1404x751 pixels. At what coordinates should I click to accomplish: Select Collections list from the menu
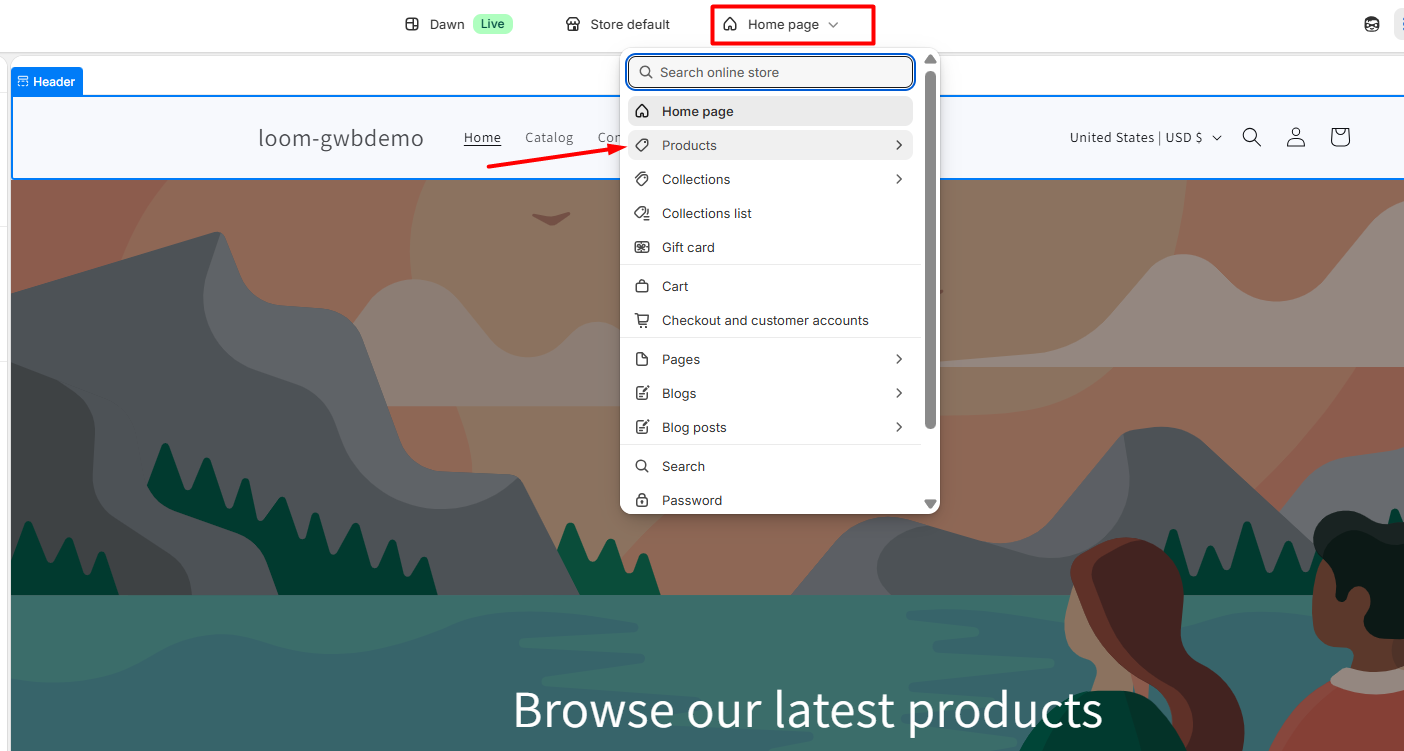click(x=706, y=213)
